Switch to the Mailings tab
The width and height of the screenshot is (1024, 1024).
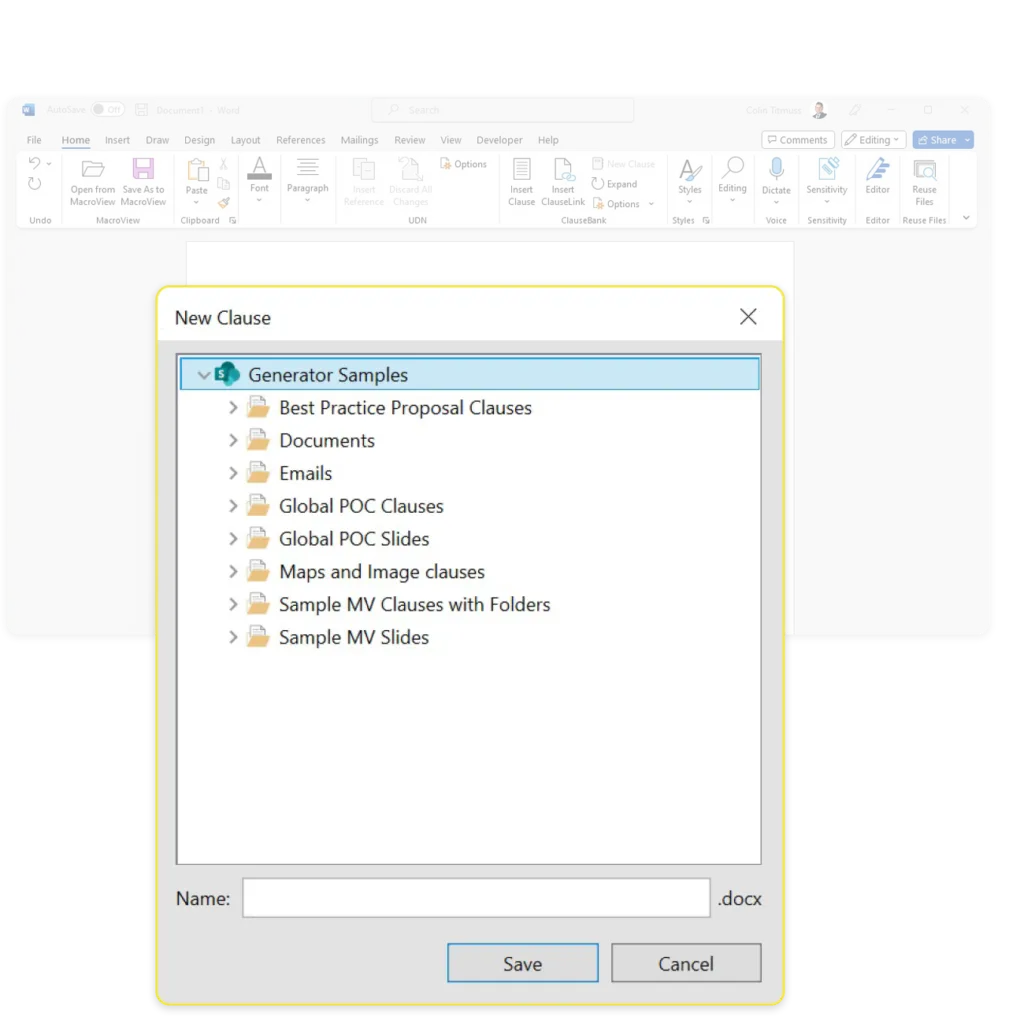pyautogui.click(x=359, y=140)
